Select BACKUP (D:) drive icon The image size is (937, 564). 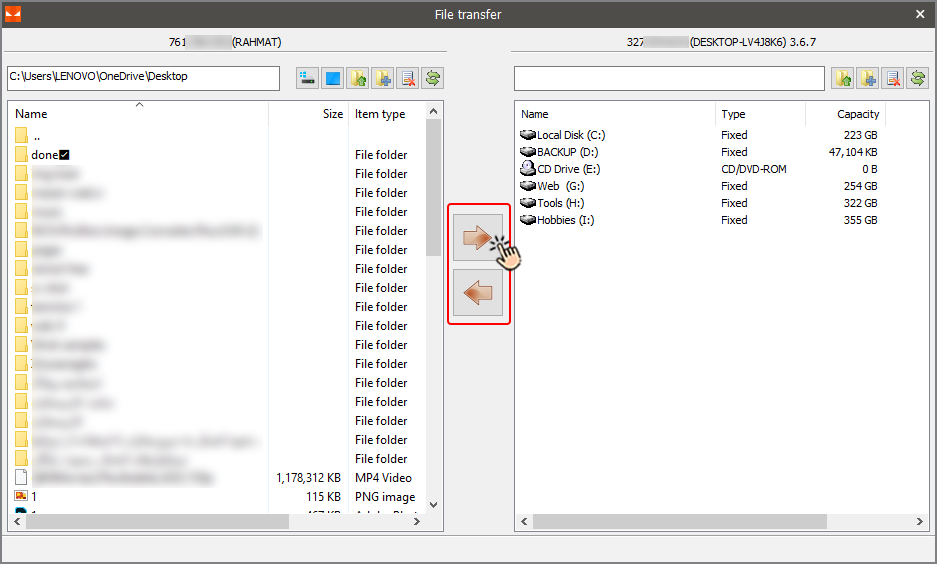[528, 152]
